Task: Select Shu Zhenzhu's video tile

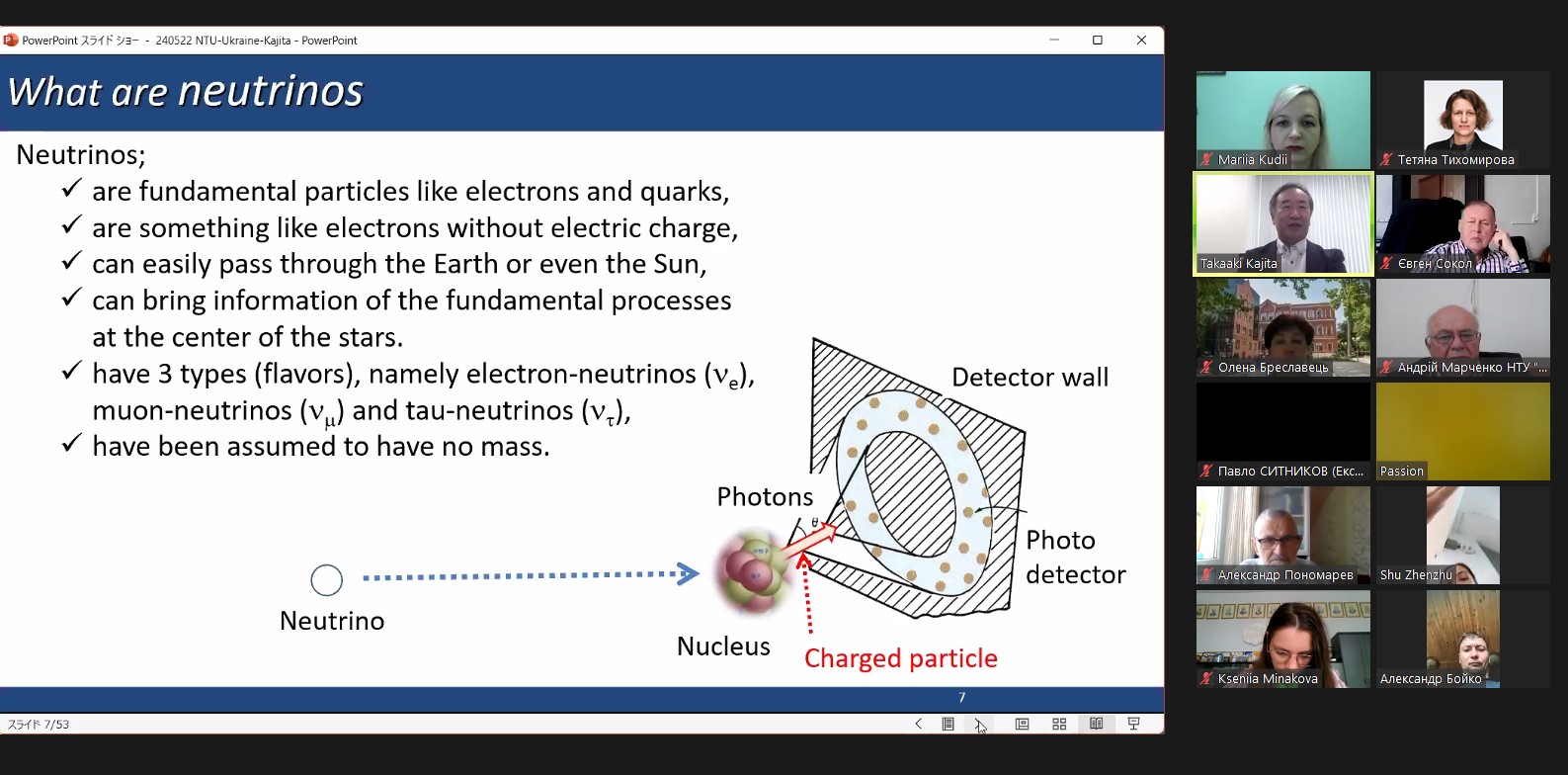Action: 1463,536
